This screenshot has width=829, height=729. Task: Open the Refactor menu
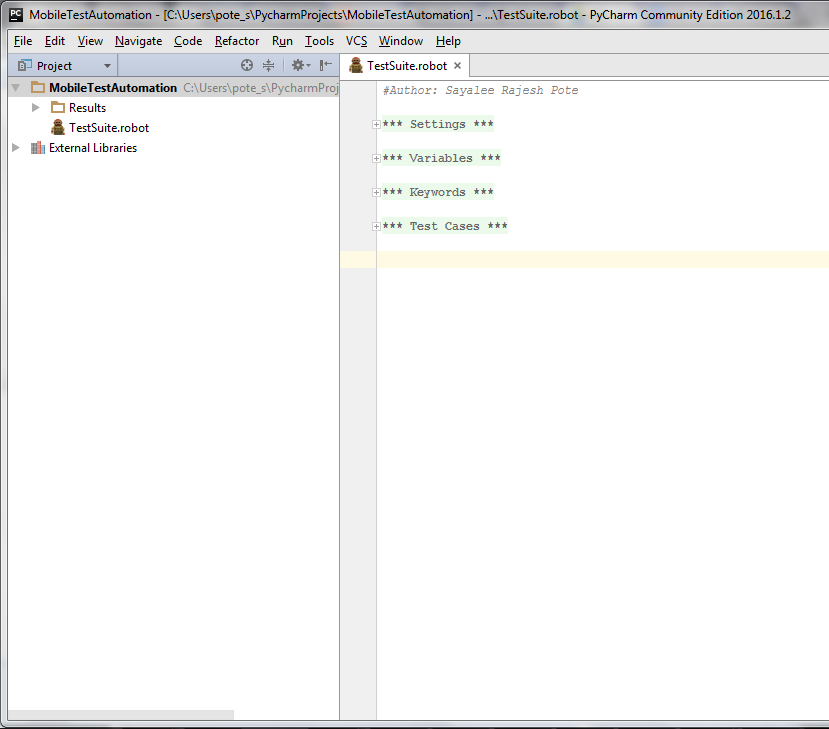[237, 41]
